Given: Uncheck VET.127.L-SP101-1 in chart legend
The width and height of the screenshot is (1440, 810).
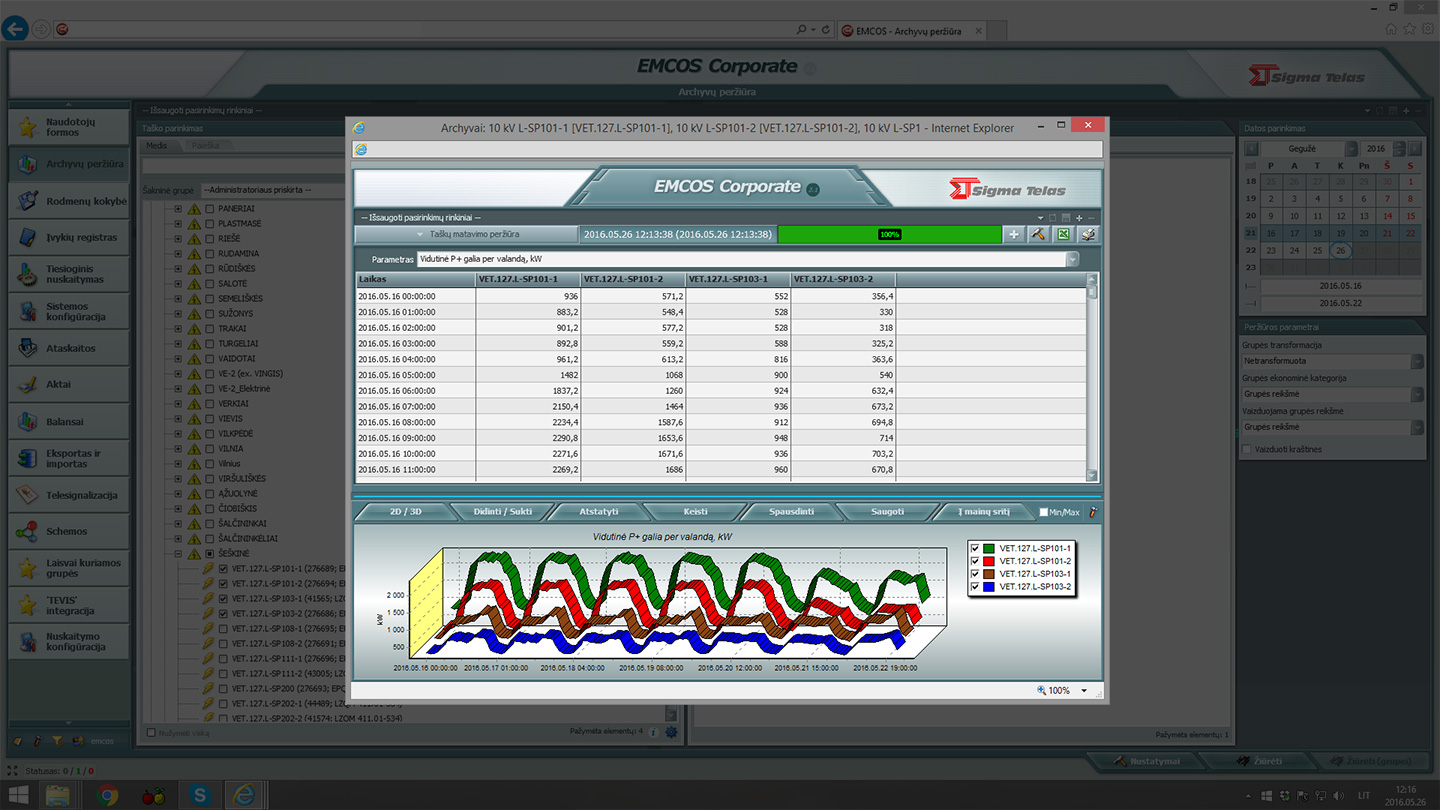Looking at the screenshot, I should click(975, 548).
